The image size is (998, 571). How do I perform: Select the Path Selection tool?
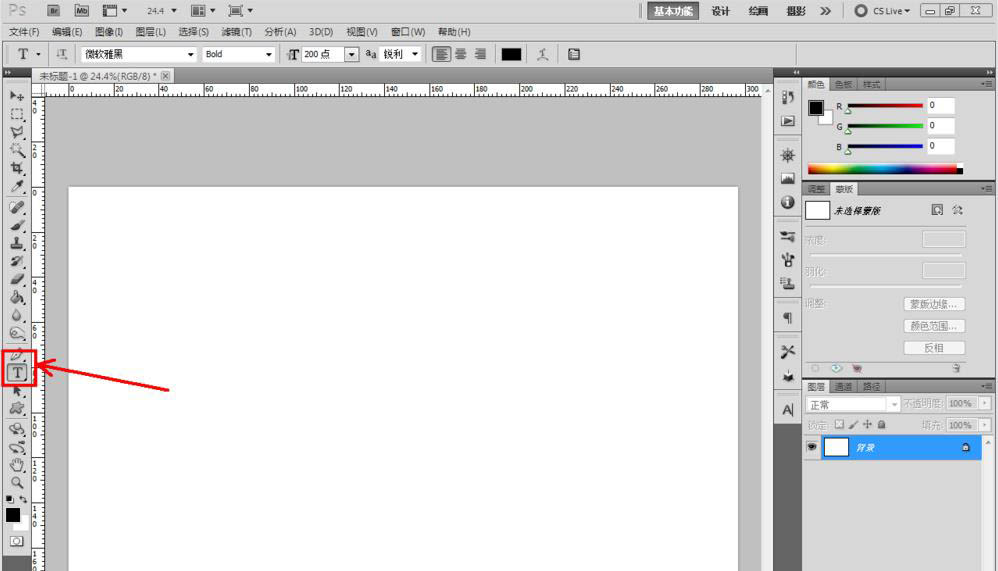[x=17, y=391]
